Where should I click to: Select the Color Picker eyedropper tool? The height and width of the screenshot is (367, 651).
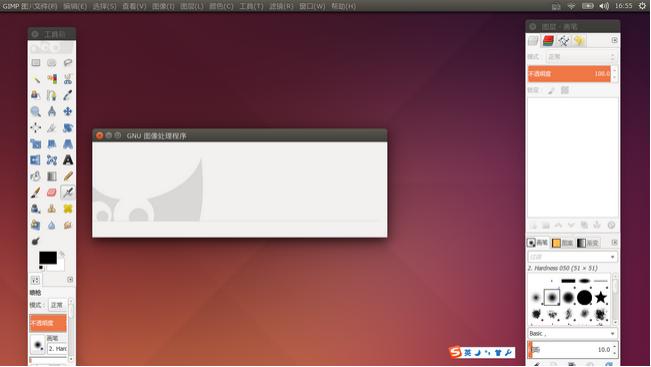click(68, 95)
